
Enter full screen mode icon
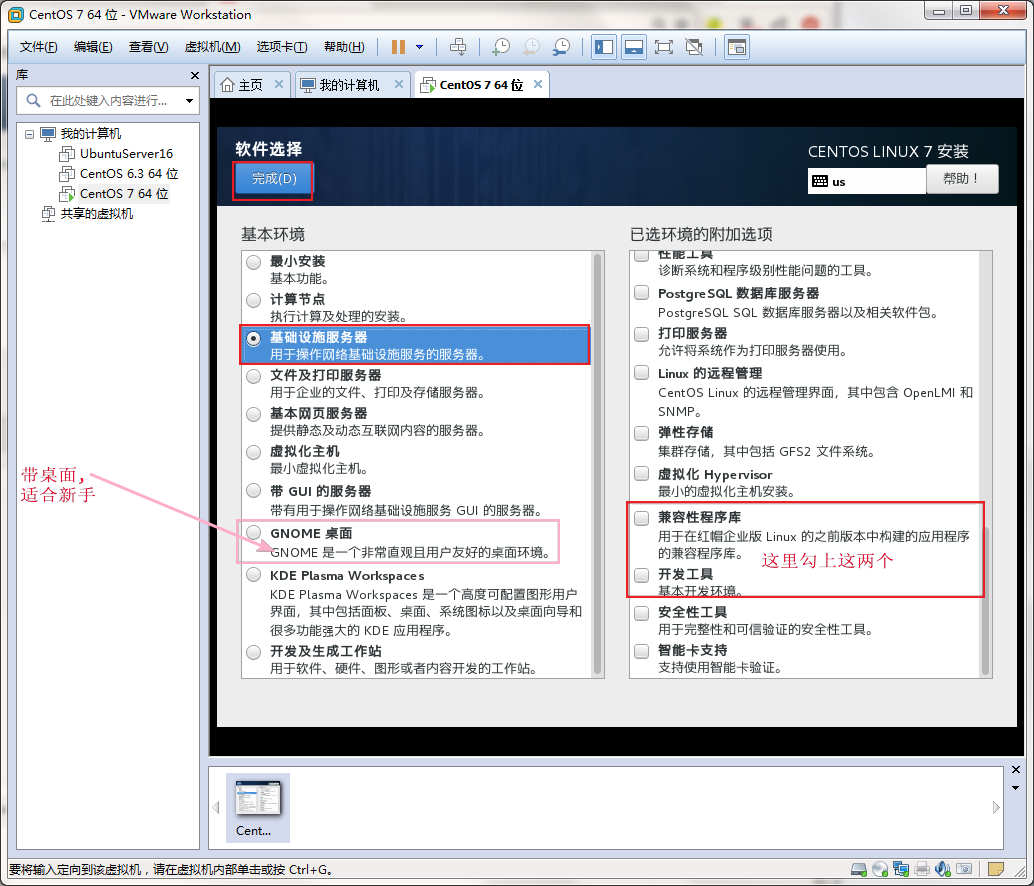pyautogui.click(x=663, y=47)
